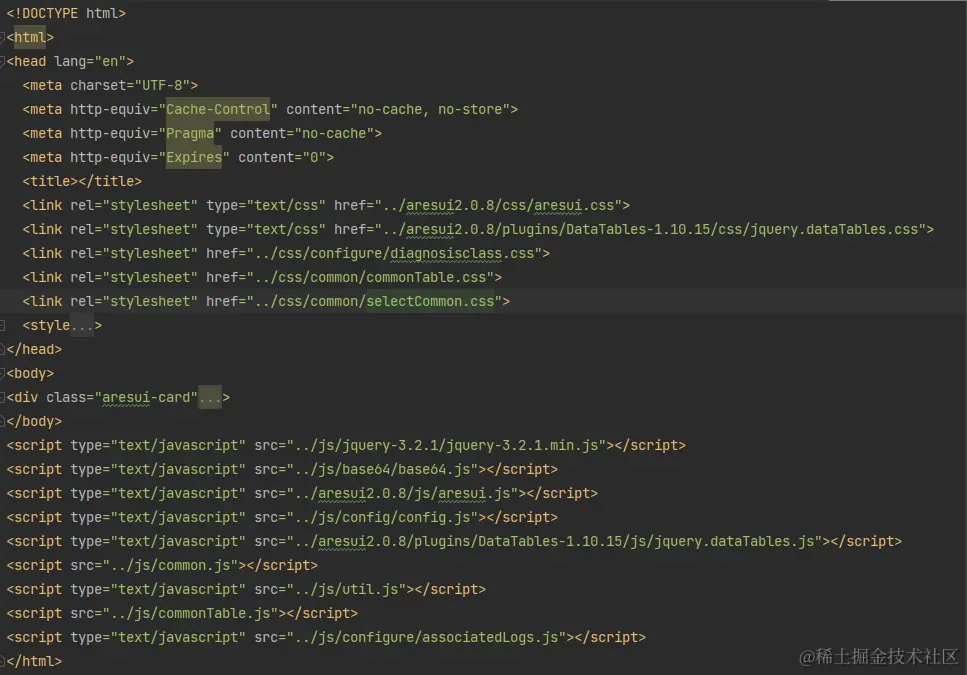Click the charset="UTF-8" meta attribute

(130, 86)
